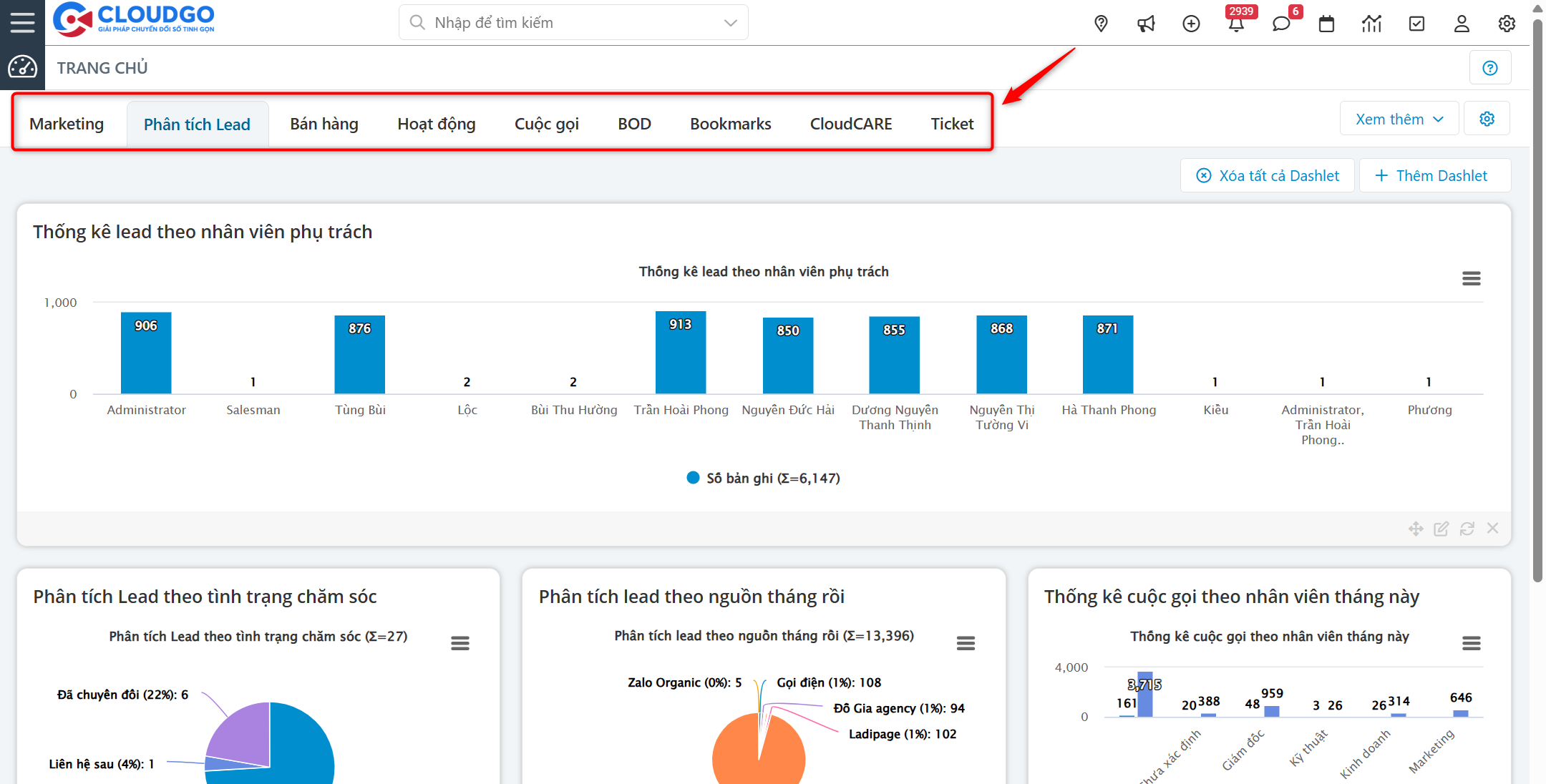The width and height of the screenshot is (1546, 784).
Task: Click Thêm Dashlet button
Action: coord(1434,176)
